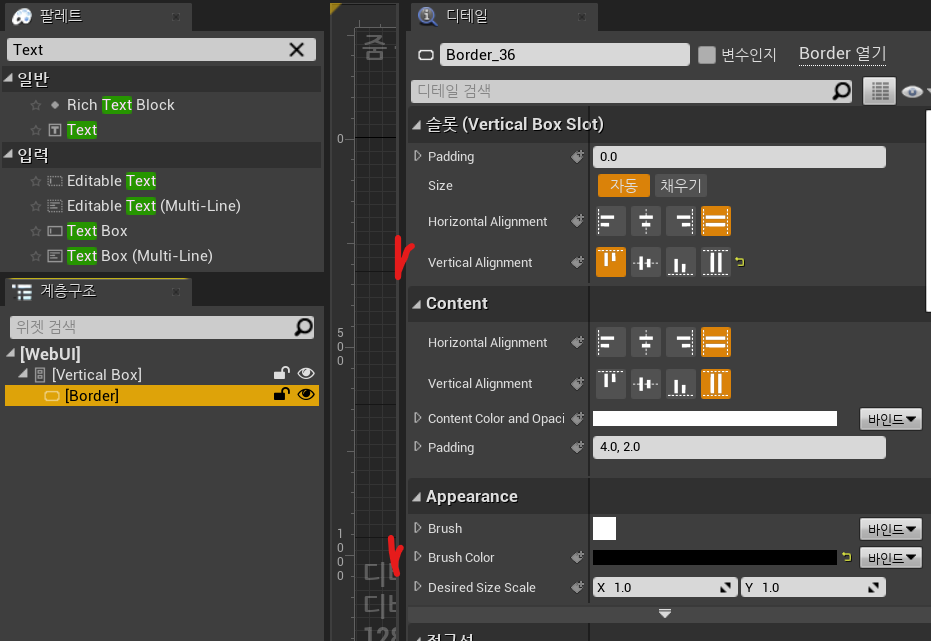The height and width of the screenshot is (641, 931).
Task: Lock the Vertical Box in hierarchy
Action: (283, 374)
